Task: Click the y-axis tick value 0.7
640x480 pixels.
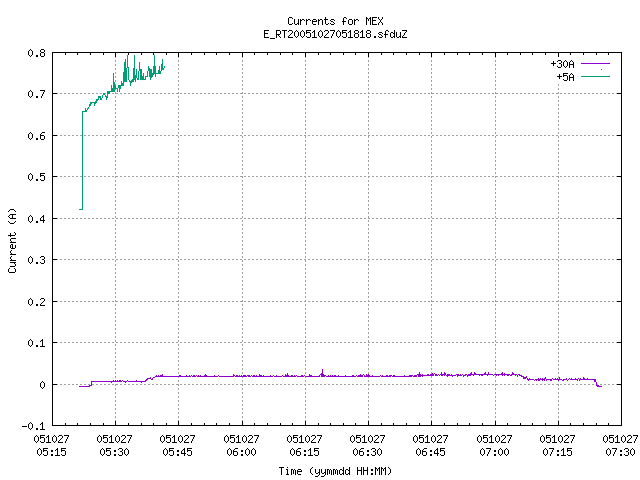Action: (x=36, y=94)
